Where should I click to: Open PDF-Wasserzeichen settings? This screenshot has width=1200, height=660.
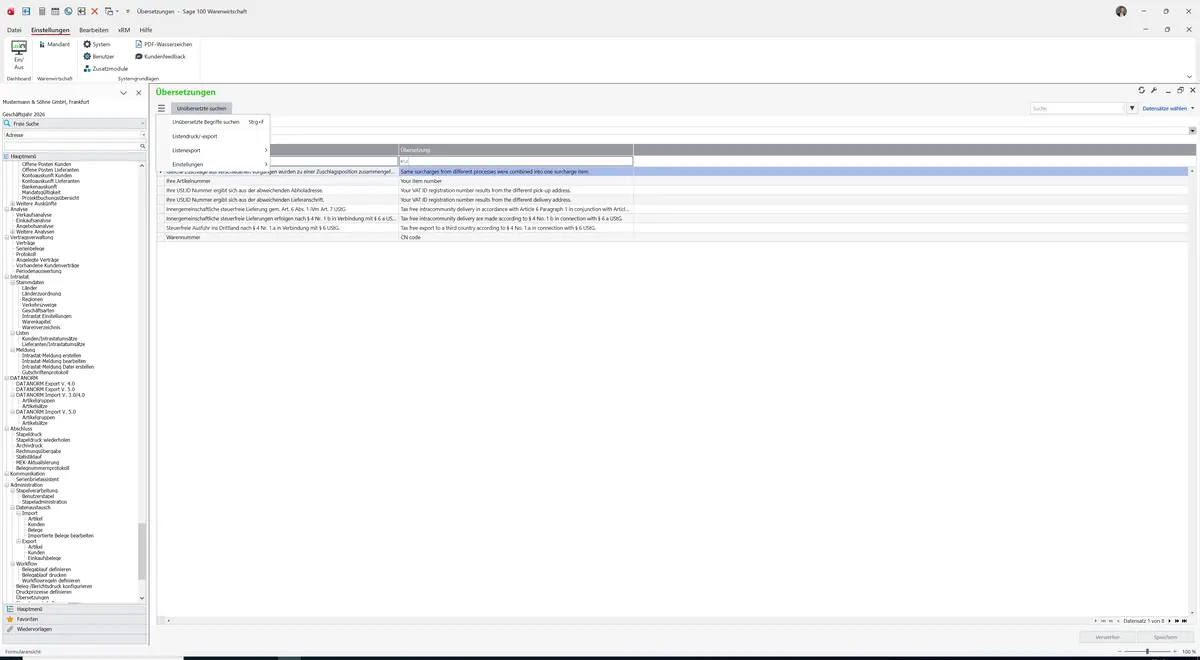(x=164, y=44)
